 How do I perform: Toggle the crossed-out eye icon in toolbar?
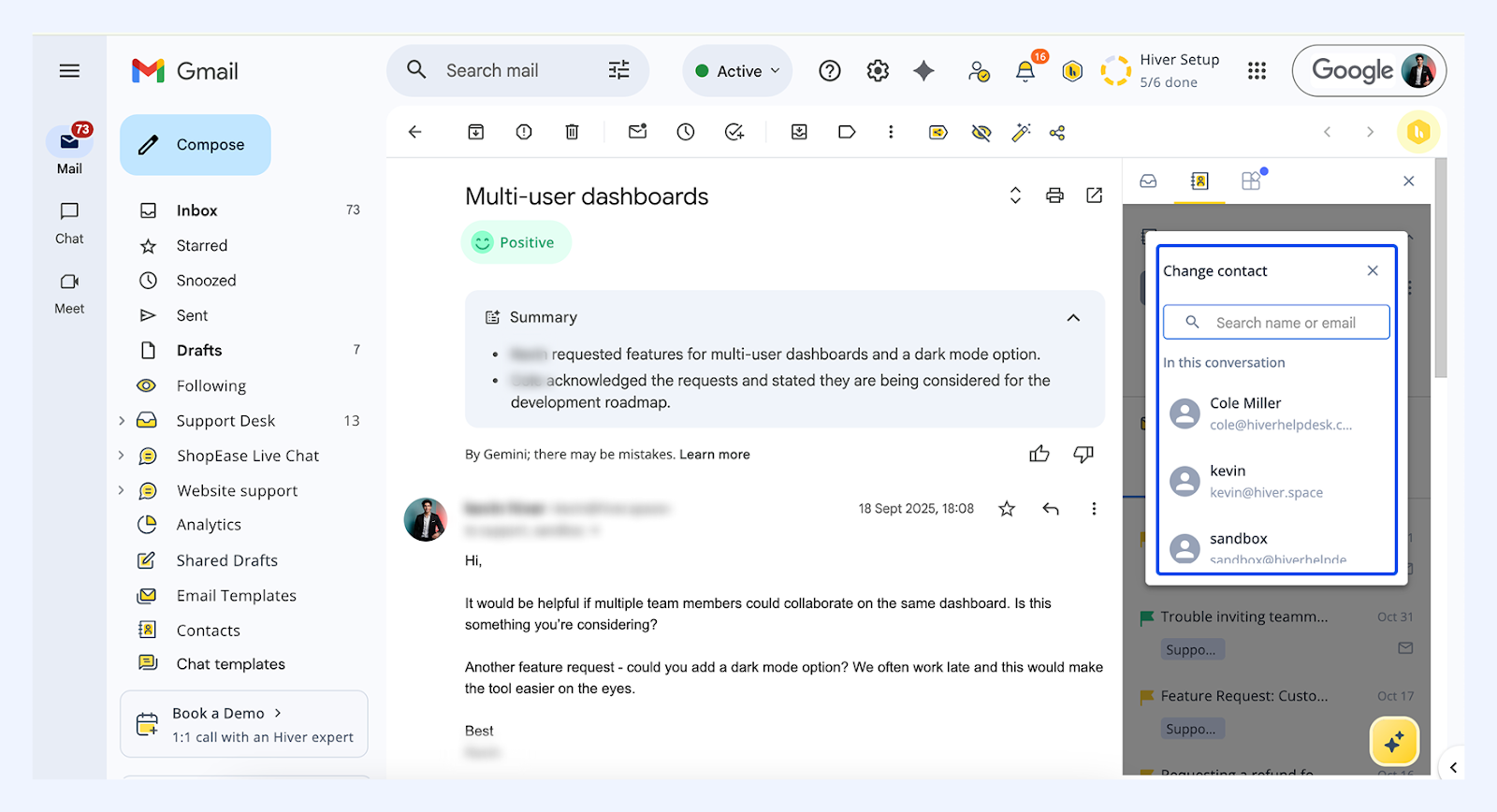tap(981, 133)
